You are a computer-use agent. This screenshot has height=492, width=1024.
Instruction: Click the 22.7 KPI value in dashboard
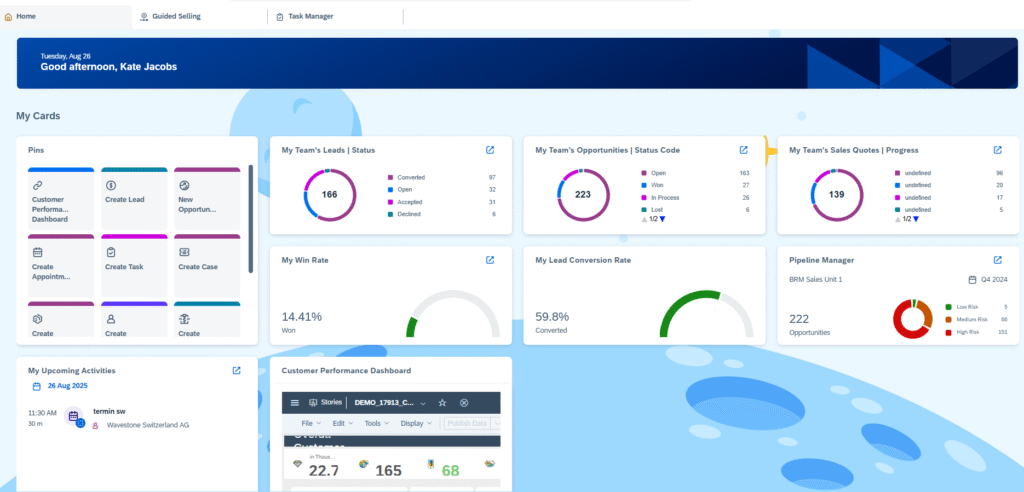(x=323, y=470)
